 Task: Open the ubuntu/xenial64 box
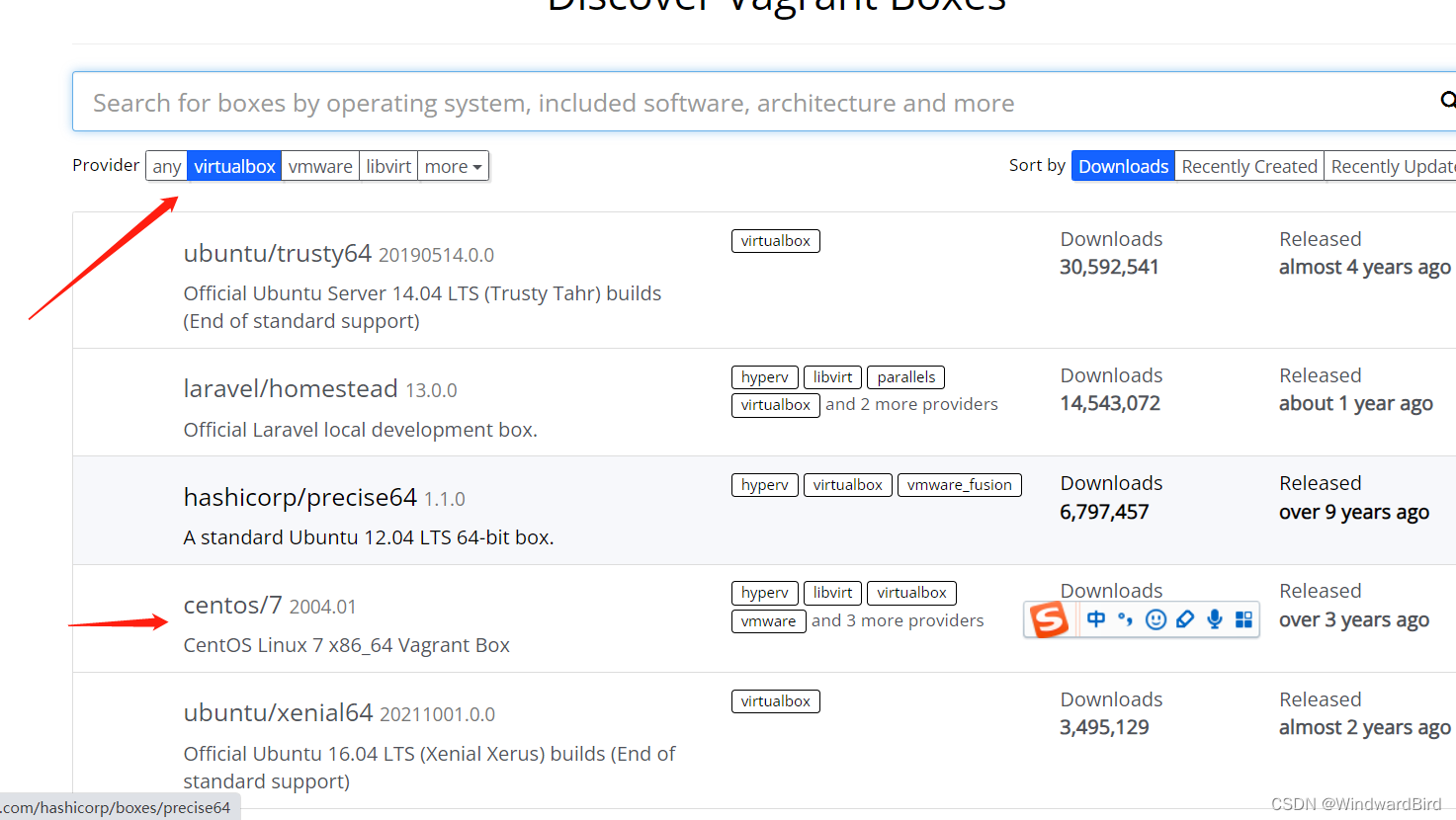point(279,712)
